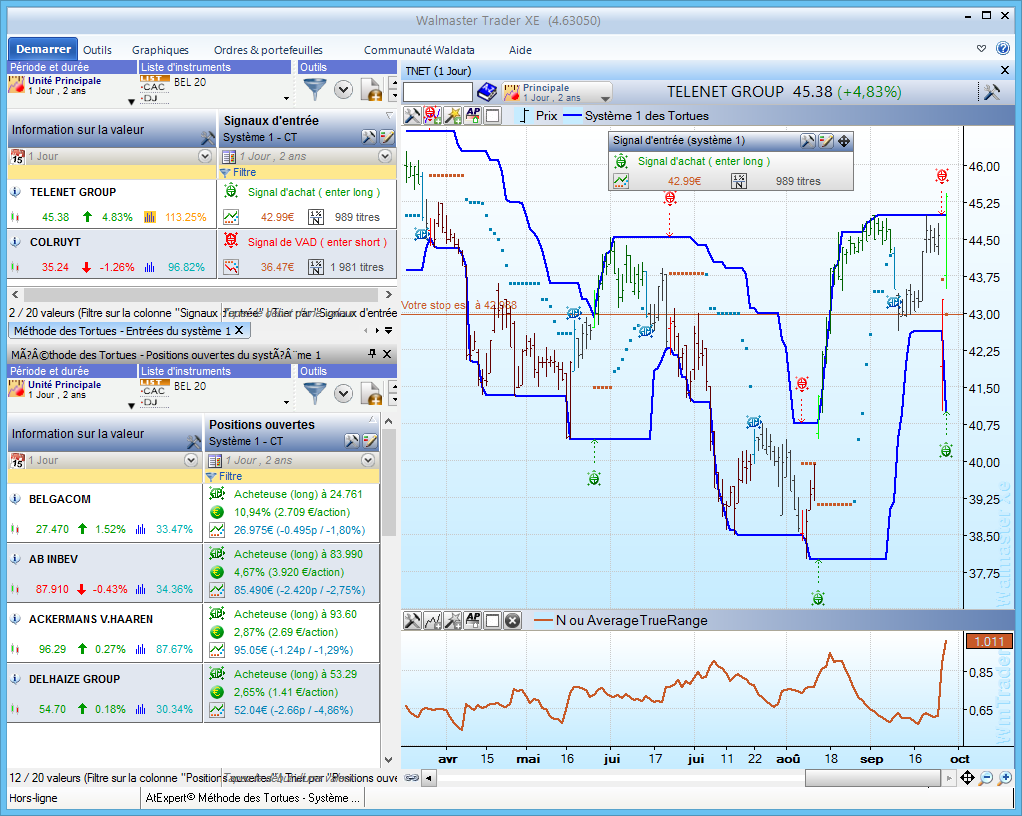Image resolution: width=1022 pixels, height=816 pixels.
Task: Click the zoom out magnifier on chart
Action: click(x=986, y=778)
